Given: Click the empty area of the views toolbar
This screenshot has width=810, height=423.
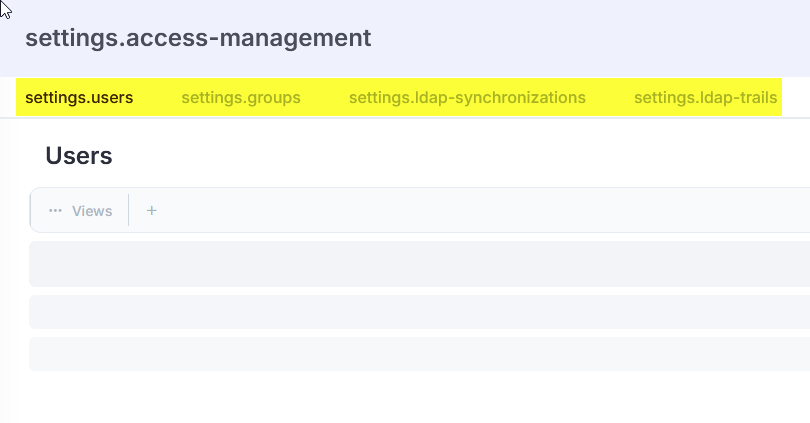Looking at the screenshot, I should click(x=480, y=211).
